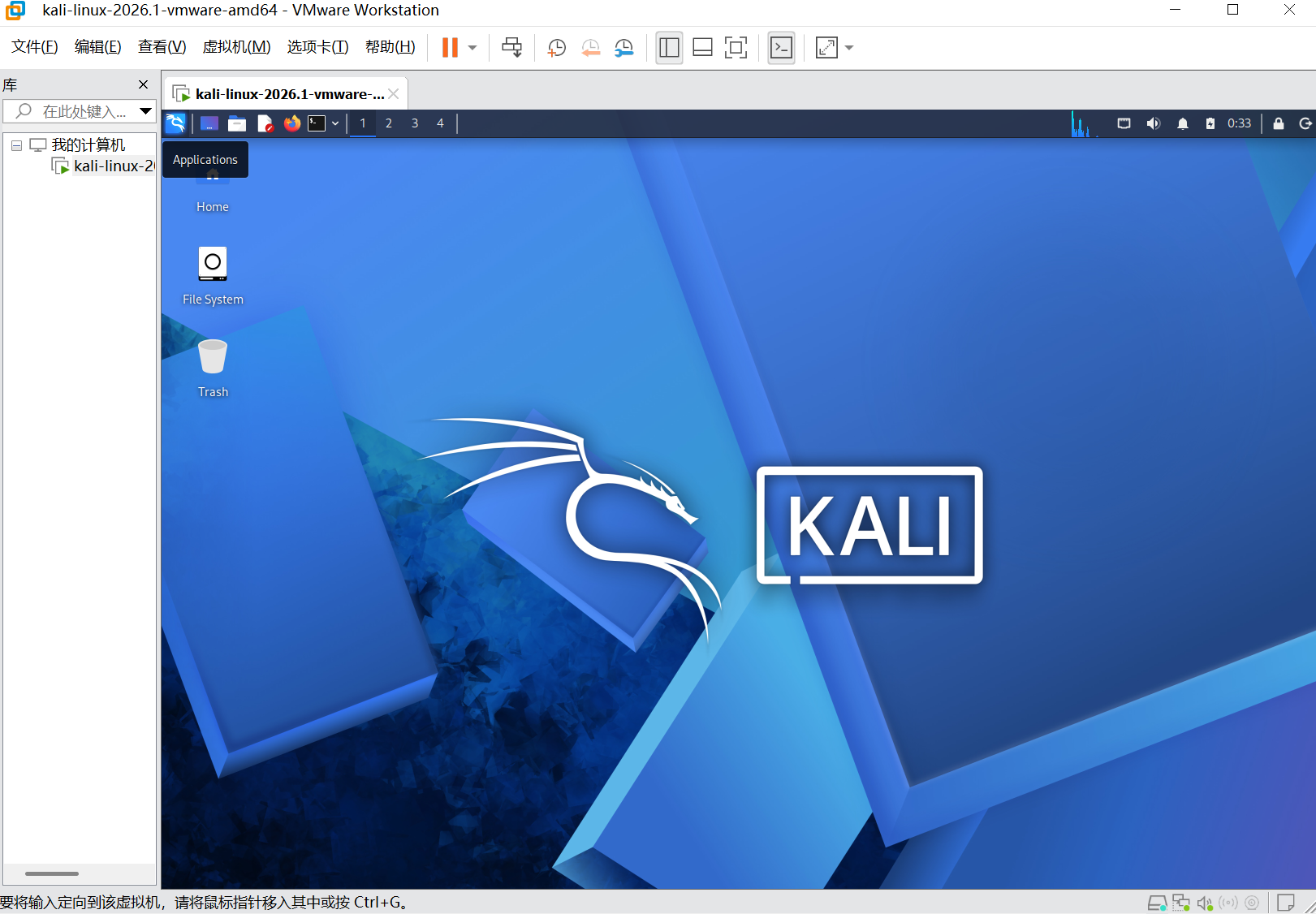Click the CPU graph monitor in panel

click(x=1085, y=123)
